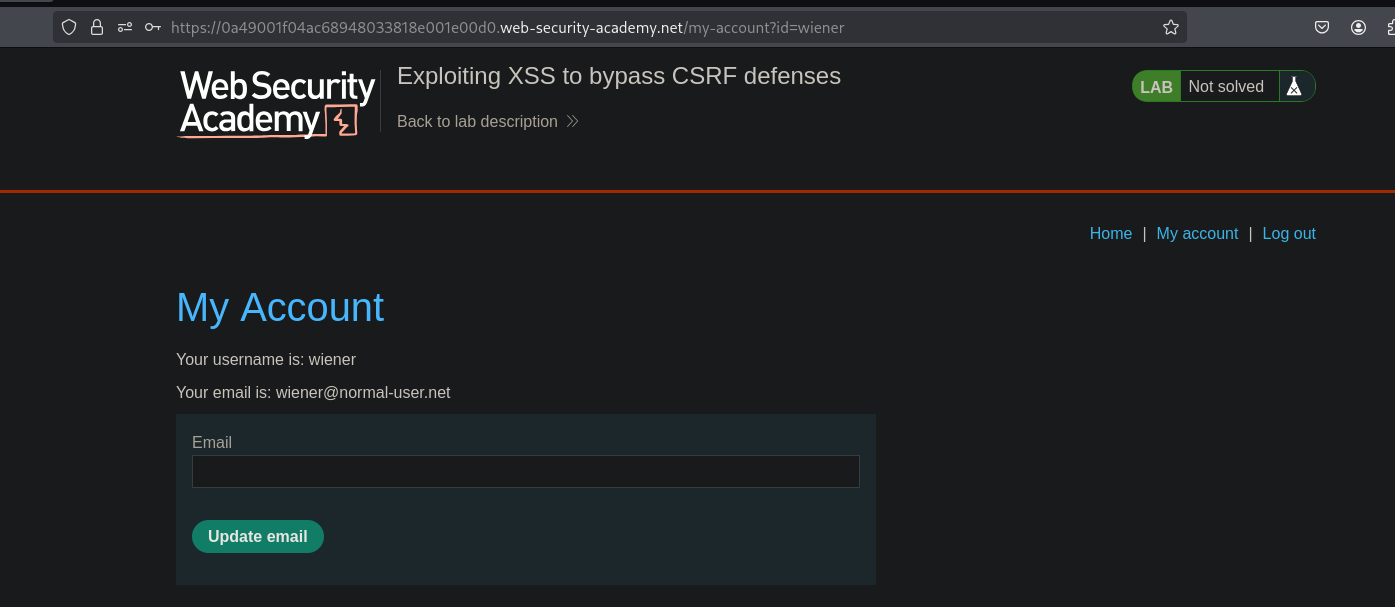Save page to Pocket

1322,28
